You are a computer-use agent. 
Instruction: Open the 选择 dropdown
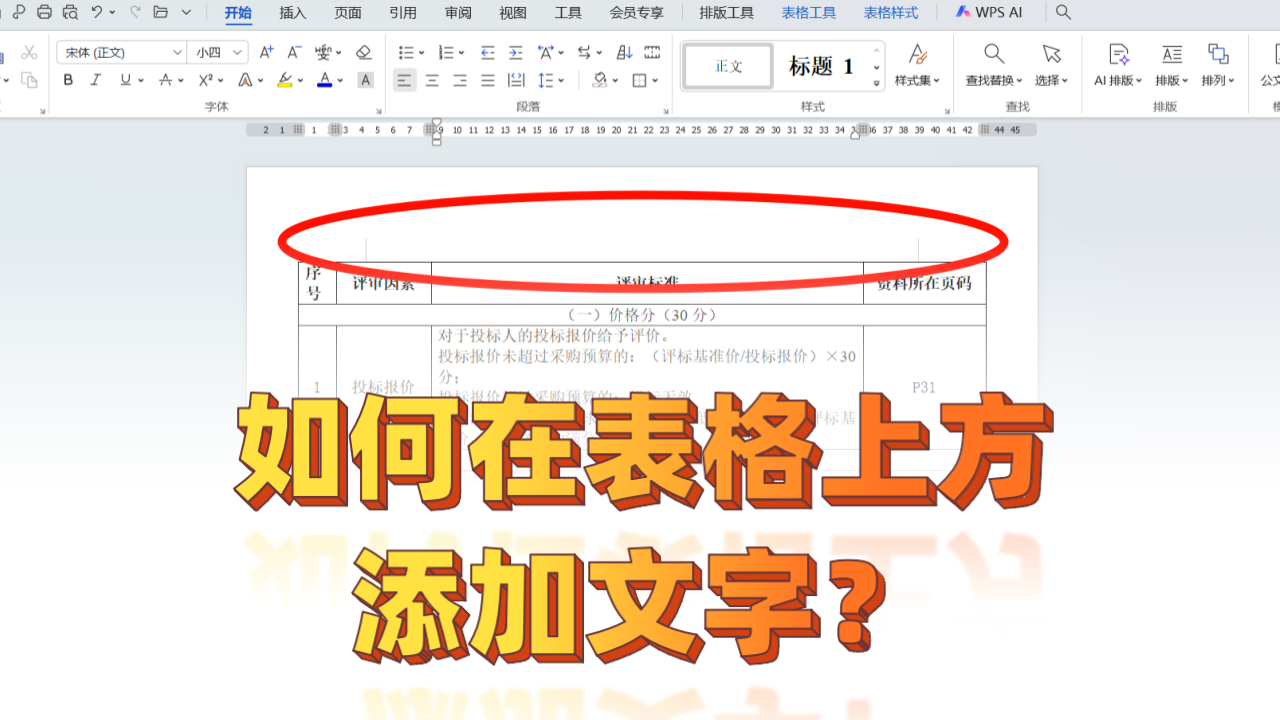1051,66
